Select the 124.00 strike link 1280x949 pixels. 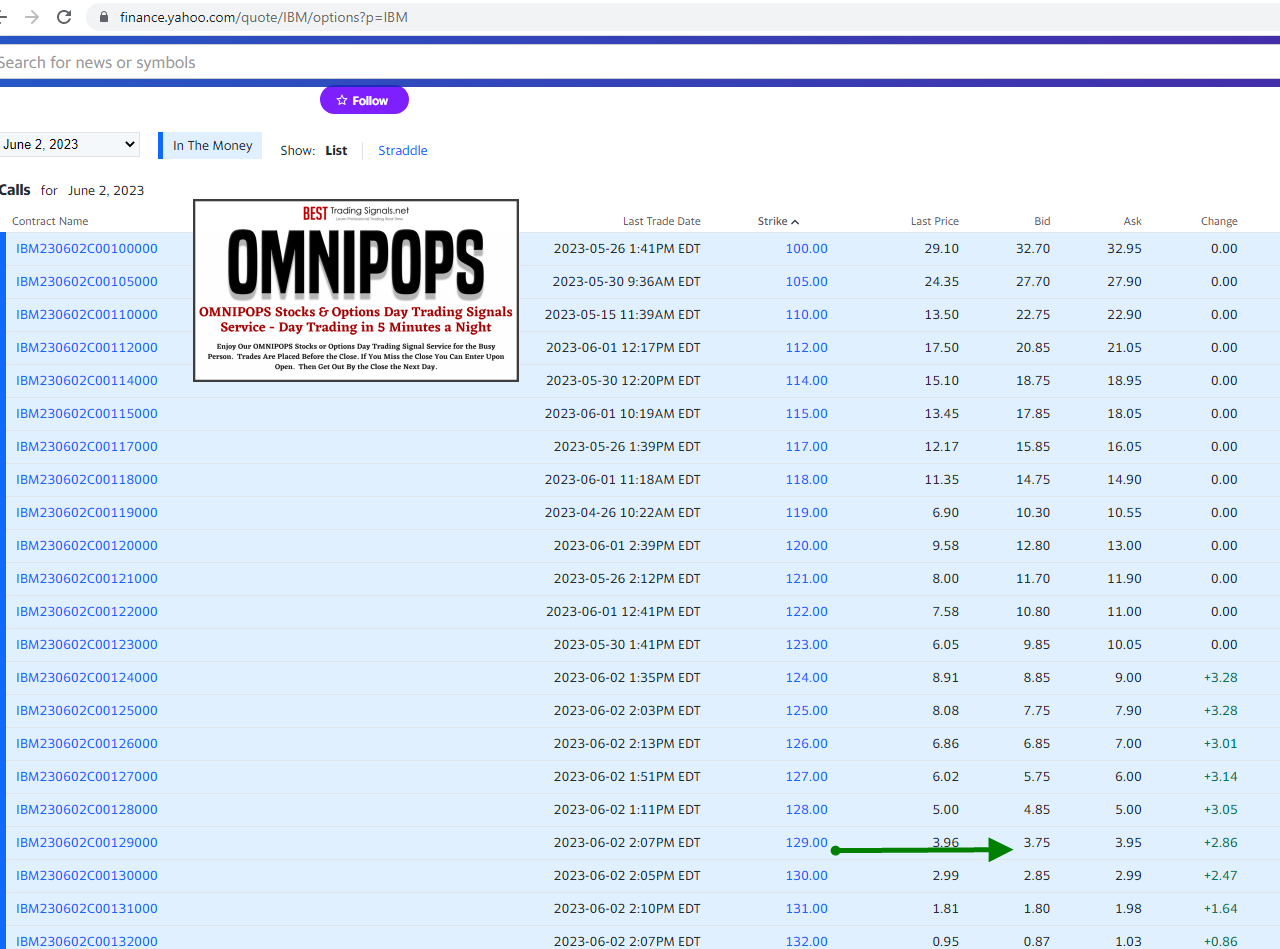(807, 678)
